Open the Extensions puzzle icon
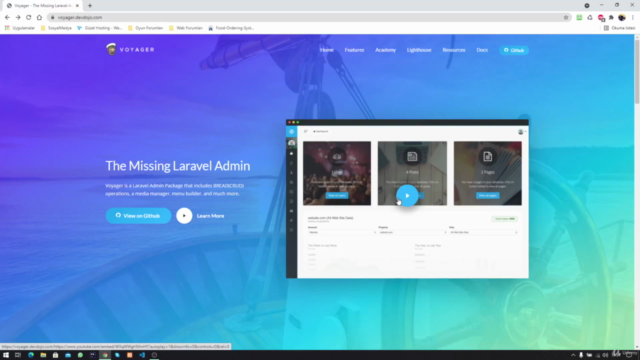Image resolution: width=640 pixels, height=360 pixels. [611, 18]
